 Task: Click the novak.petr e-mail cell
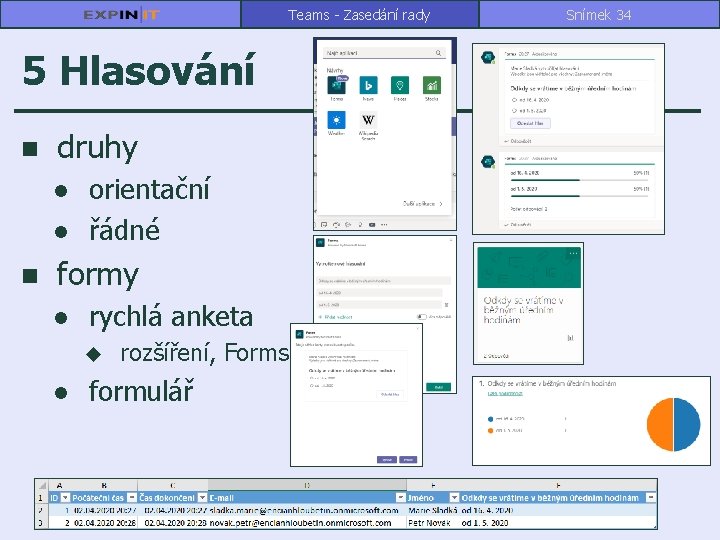click(307, 523)
